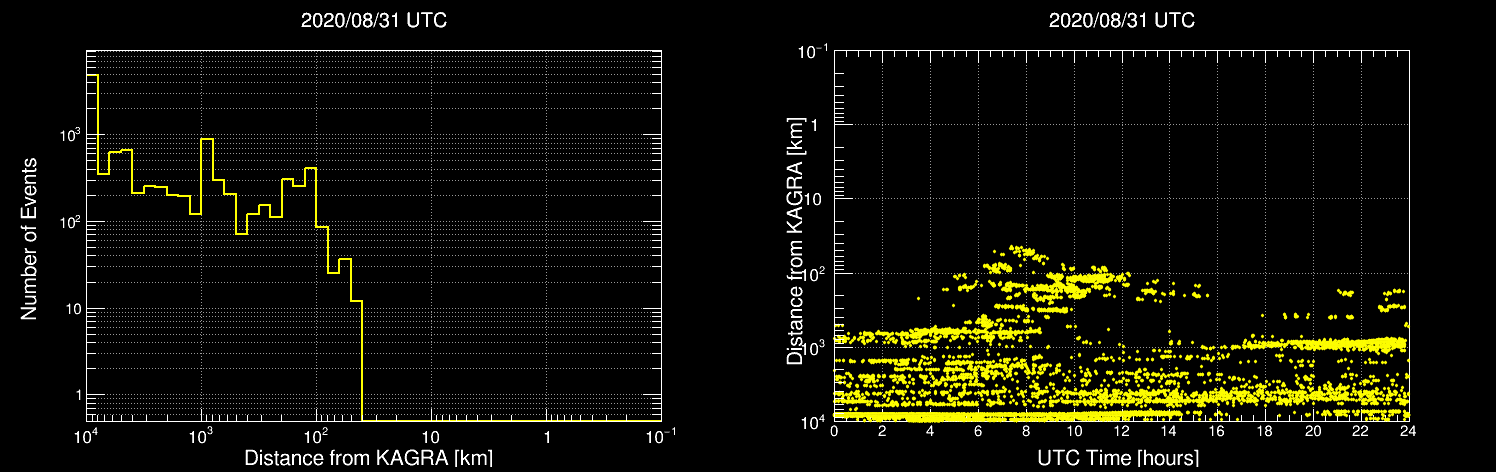Image resolution: width=1496 pixels, height=472 pixels.
Task: Click hour 0 on the UTC Time axis
Action: coord(834,431)
